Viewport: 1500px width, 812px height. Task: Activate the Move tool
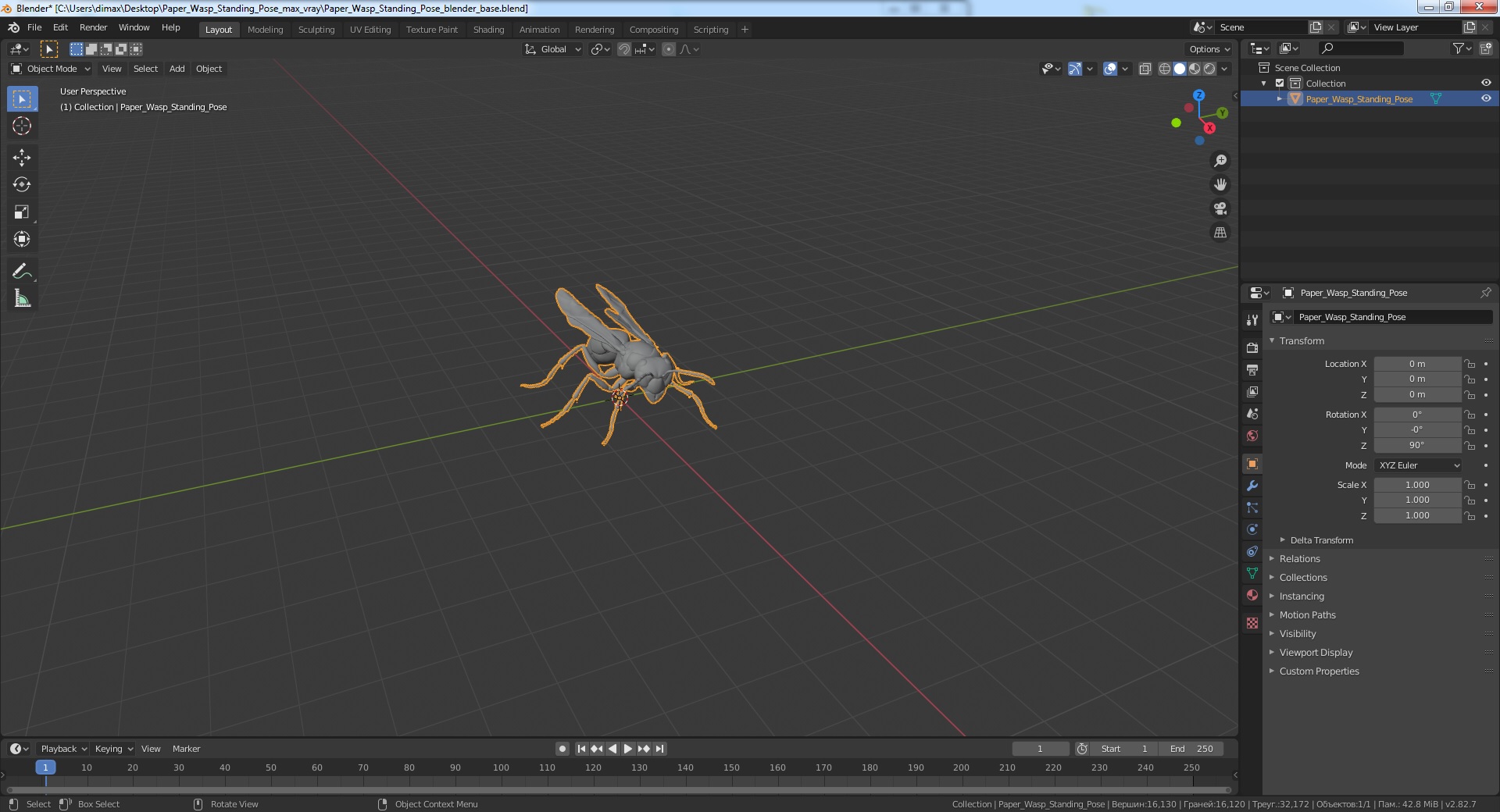click(x=22, y=158)
